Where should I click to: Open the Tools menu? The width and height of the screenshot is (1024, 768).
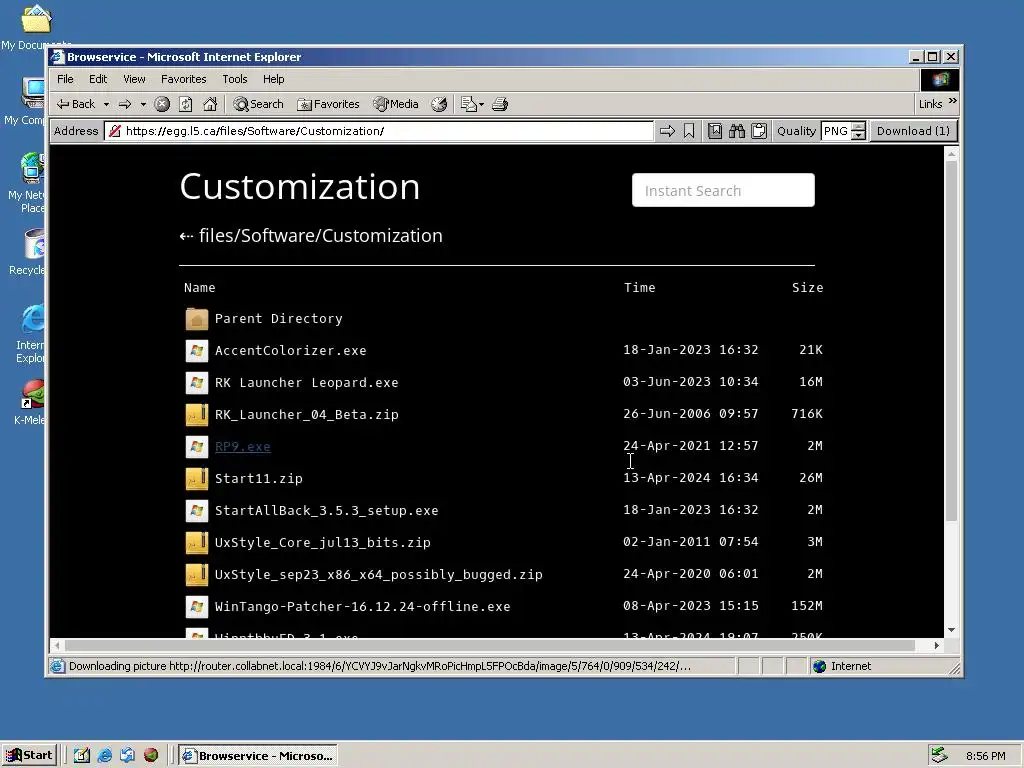point(234,79)
